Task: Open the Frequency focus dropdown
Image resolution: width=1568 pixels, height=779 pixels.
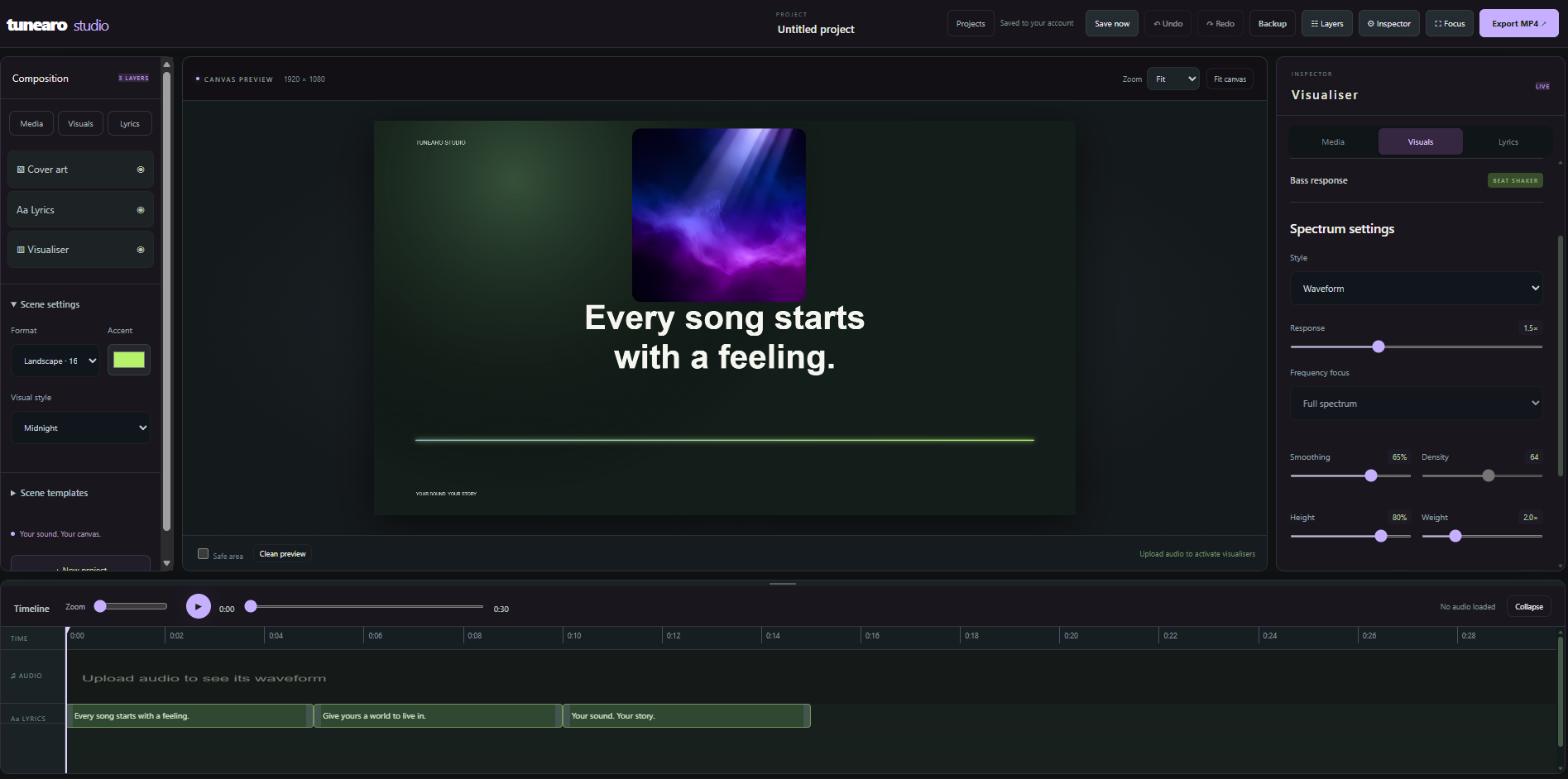Action: (1417, 404)
